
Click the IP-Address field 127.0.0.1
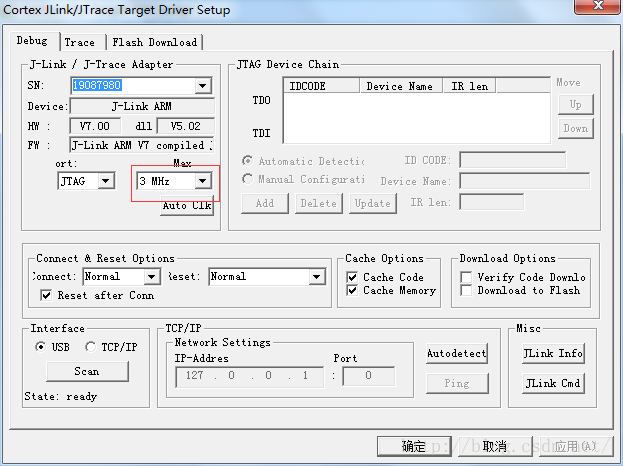250,376
